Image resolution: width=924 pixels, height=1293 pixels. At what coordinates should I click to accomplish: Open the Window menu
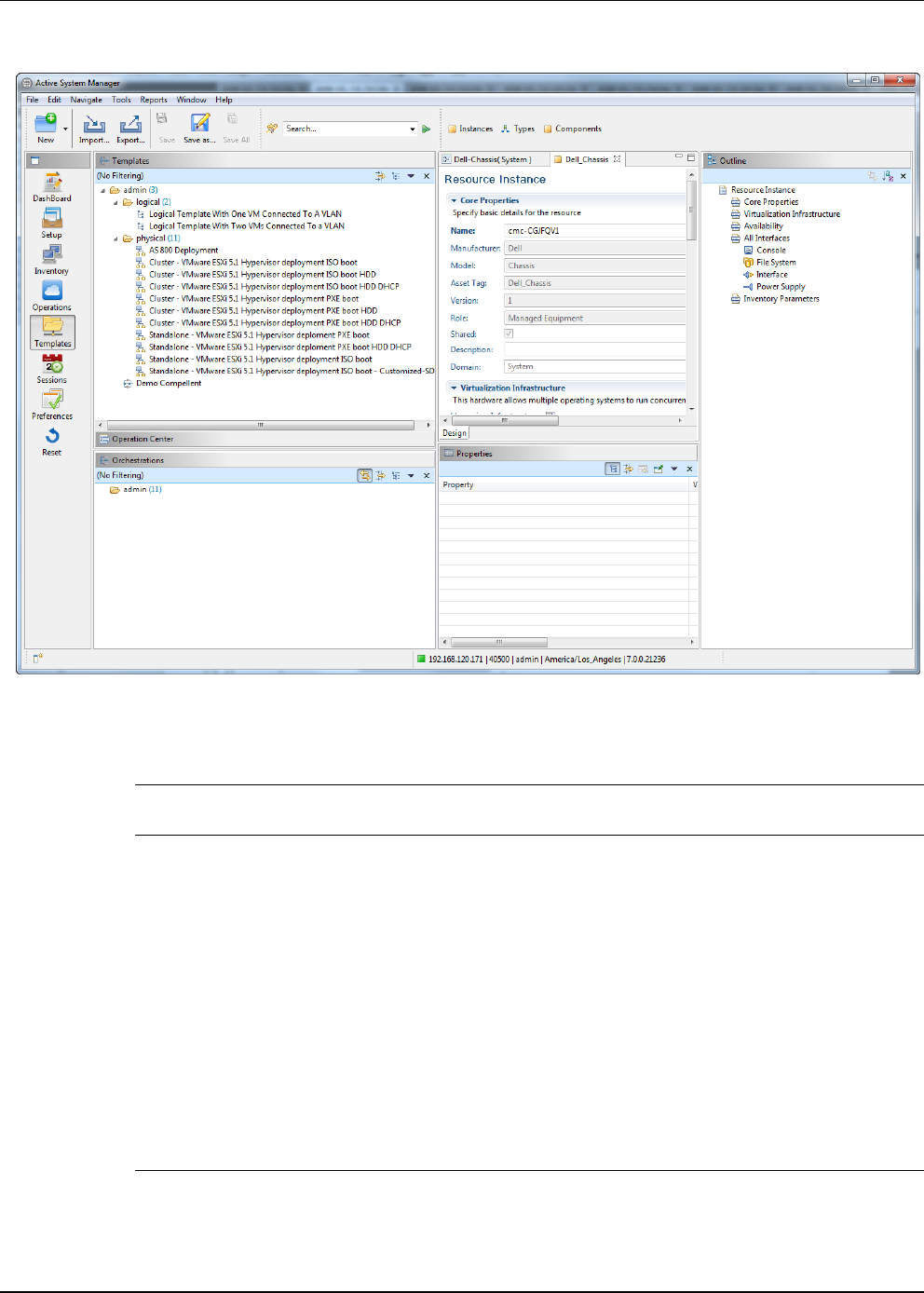tap(192, 100)
